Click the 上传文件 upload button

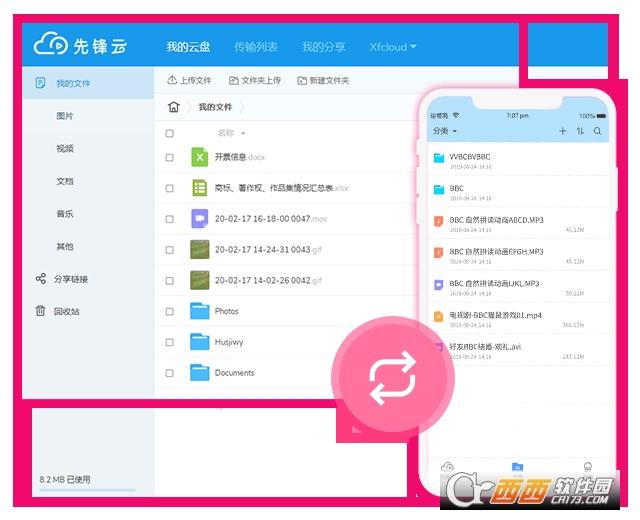coord(189,80)
